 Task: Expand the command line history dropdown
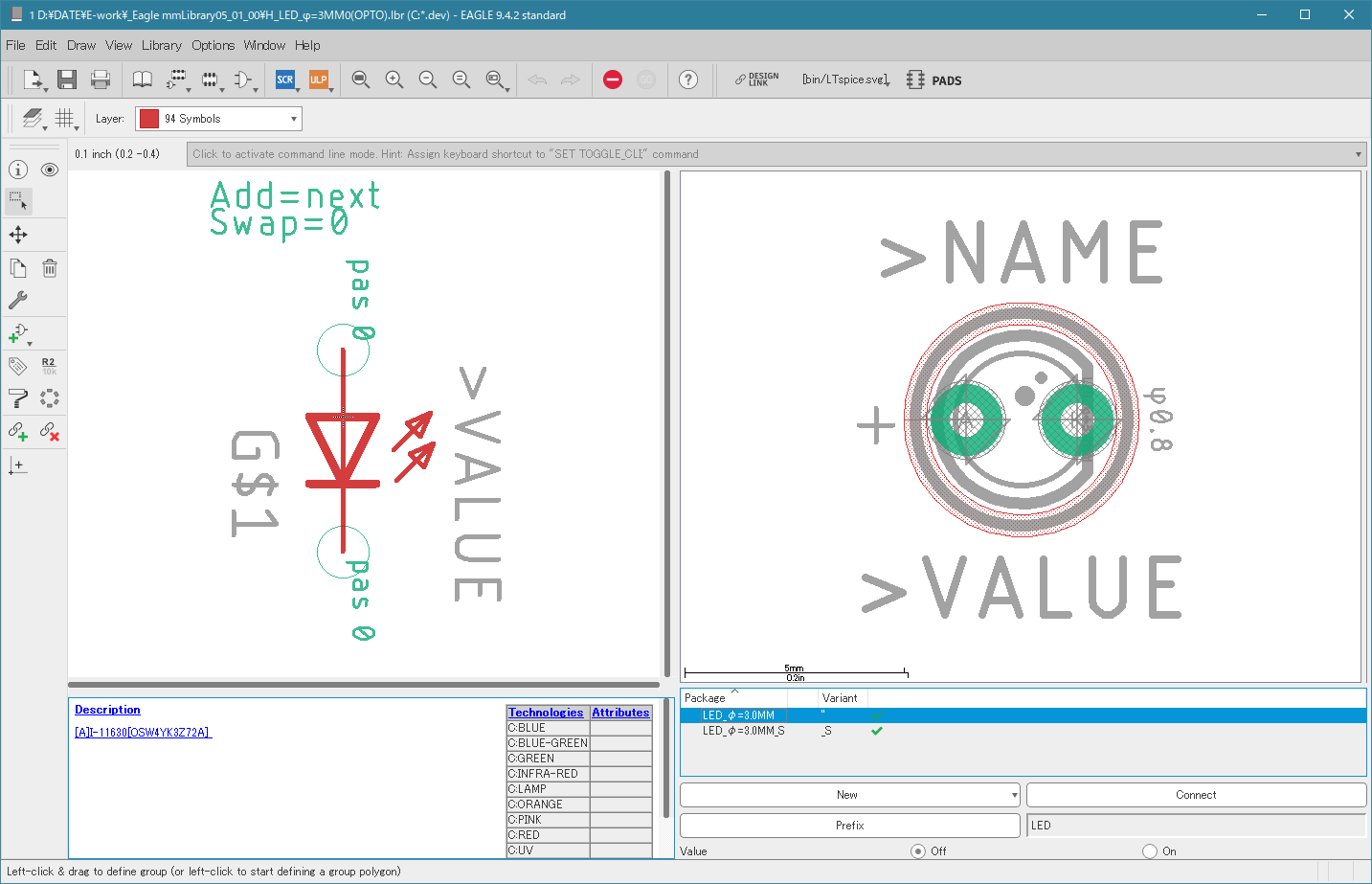click(1358, 154)
